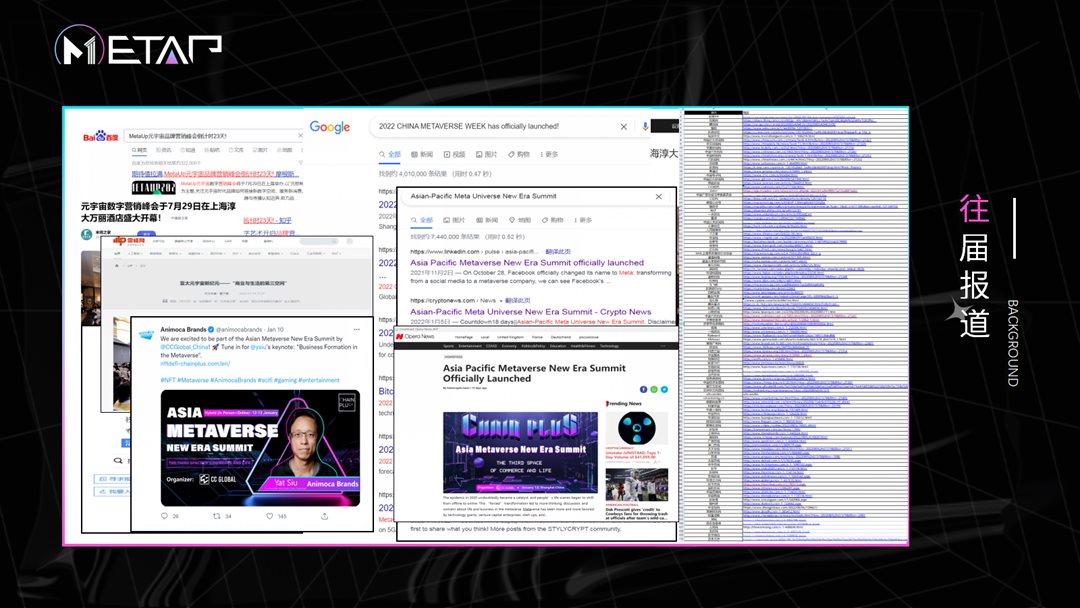Click tweet reply icon with 26
1080x608 pixels.
click(165, 516)
